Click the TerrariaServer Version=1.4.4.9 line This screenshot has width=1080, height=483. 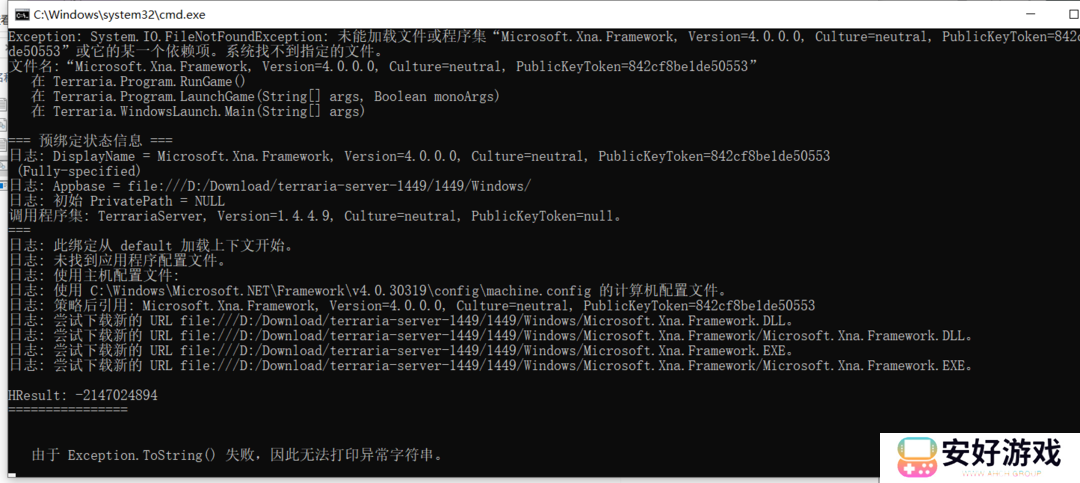pyautogui.click(x=315, y=216)
